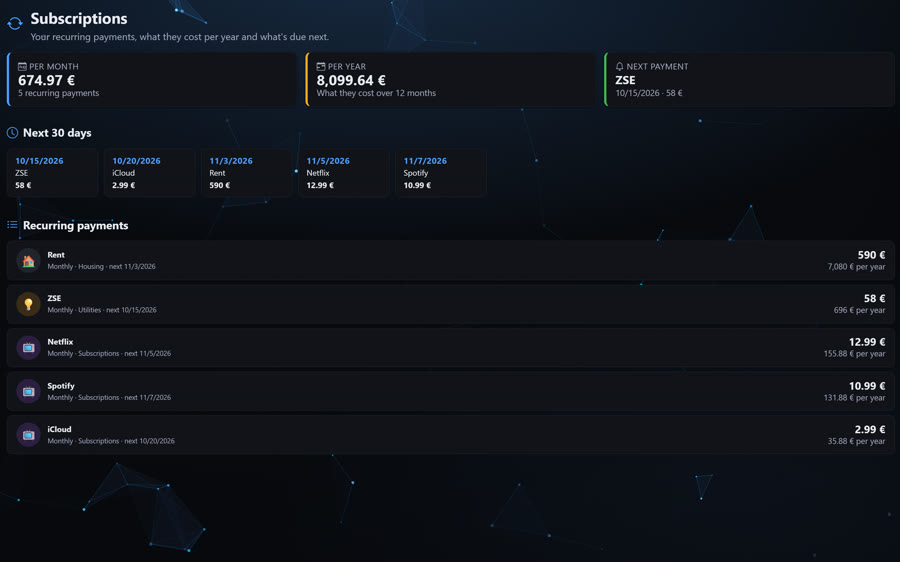900x562 pixels.
Task: Click '7,080 € per year' in Rent row
Action: point(856,267)
